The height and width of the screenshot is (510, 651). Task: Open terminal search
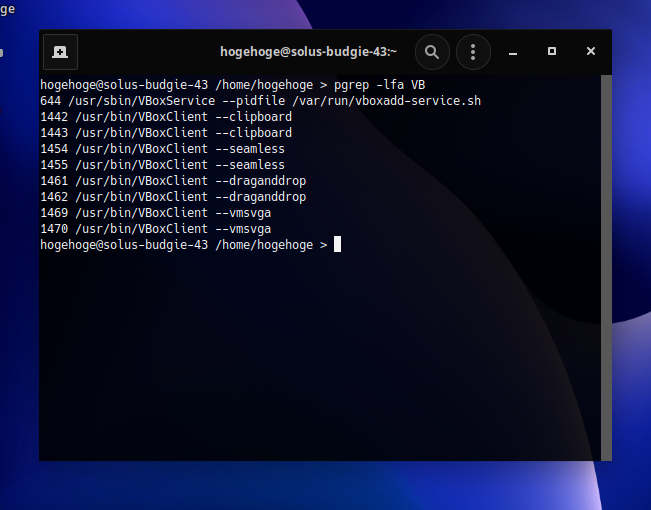pos(432,52)
